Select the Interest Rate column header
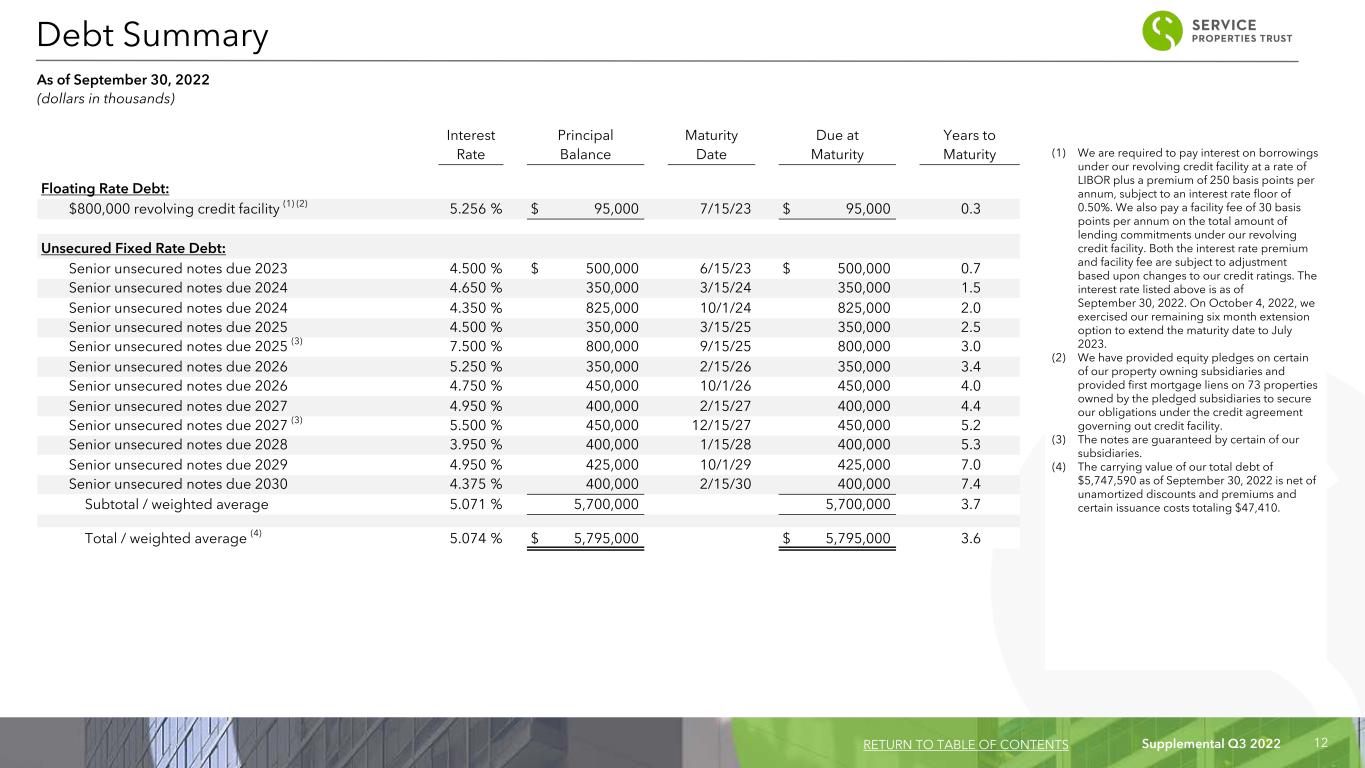Screen dimensions: 1365x768 coord(470,145)
